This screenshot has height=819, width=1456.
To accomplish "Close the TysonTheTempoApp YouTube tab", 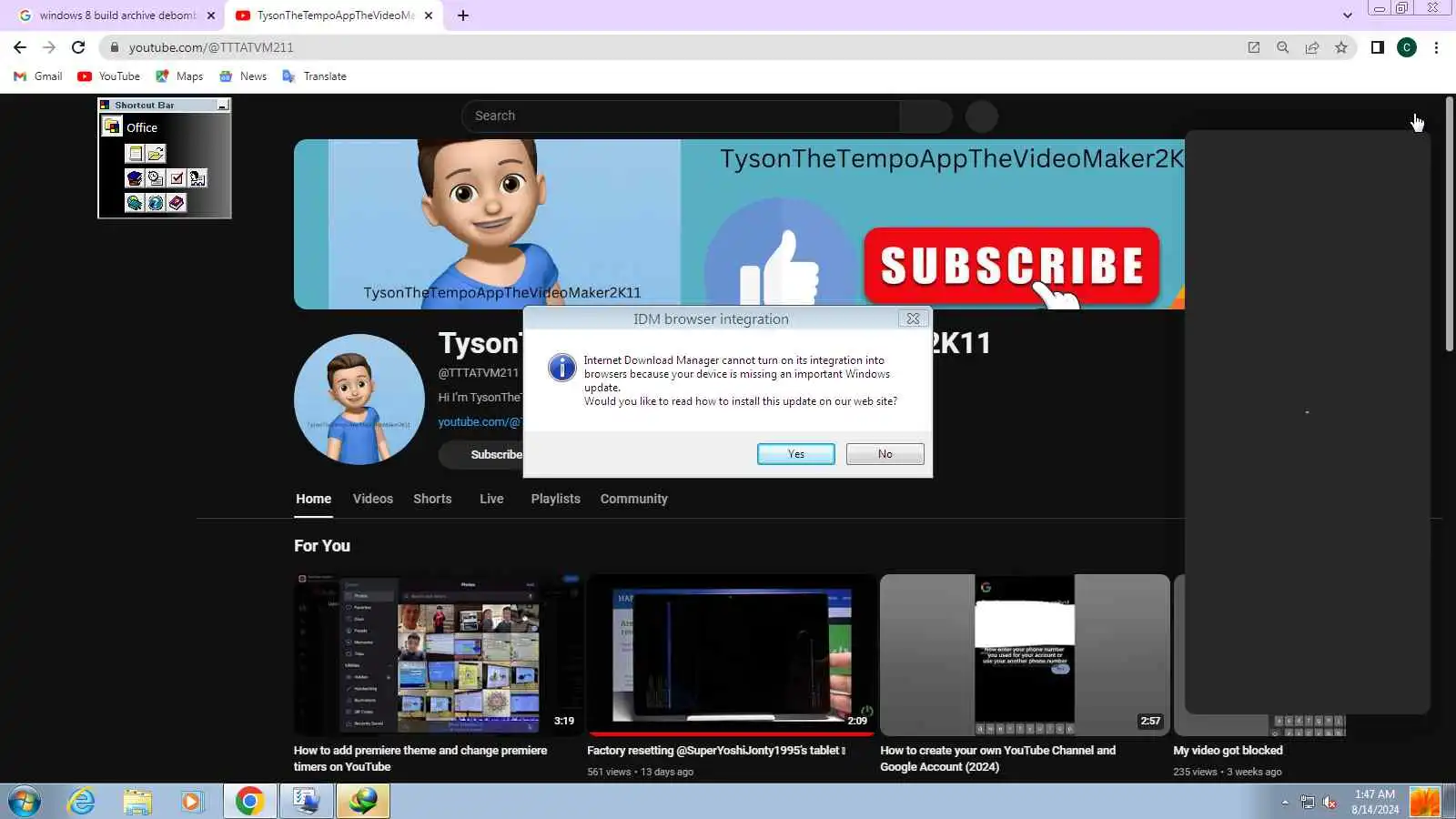I will click(429, 15).
